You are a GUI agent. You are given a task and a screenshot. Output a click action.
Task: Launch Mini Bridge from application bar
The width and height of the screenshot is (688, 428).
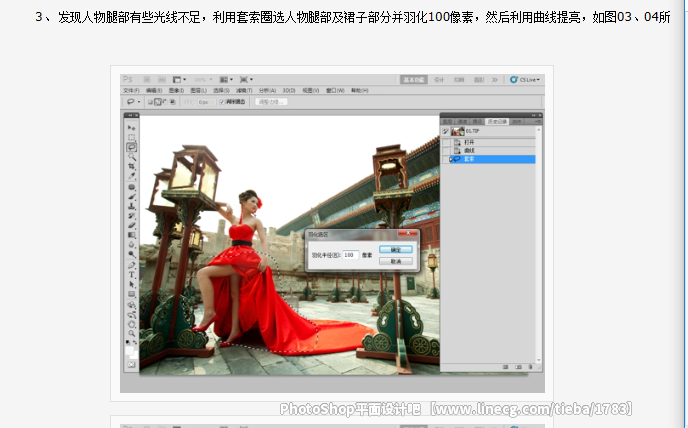pyautogui.click(x=162, y=79)
